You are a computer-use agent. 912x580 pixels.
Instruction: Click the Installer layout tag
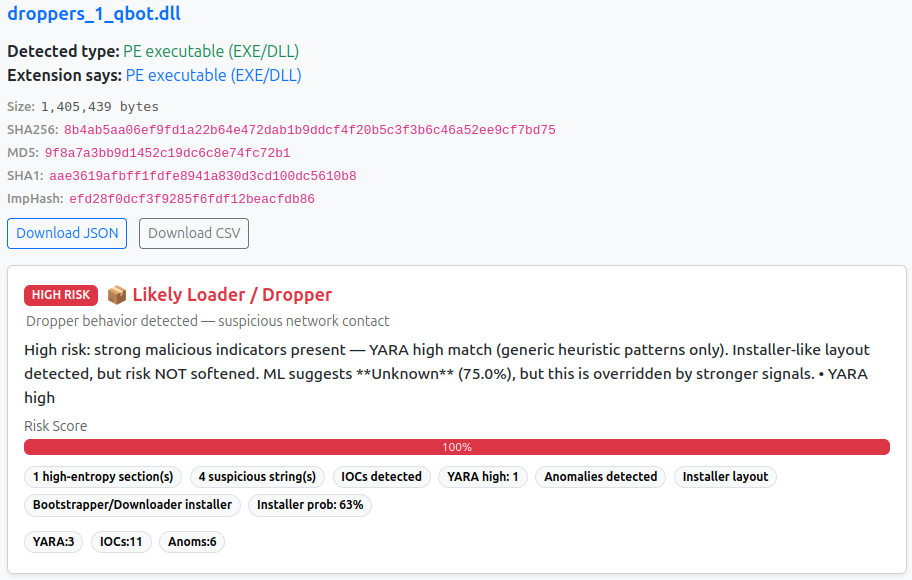[725, 476]
